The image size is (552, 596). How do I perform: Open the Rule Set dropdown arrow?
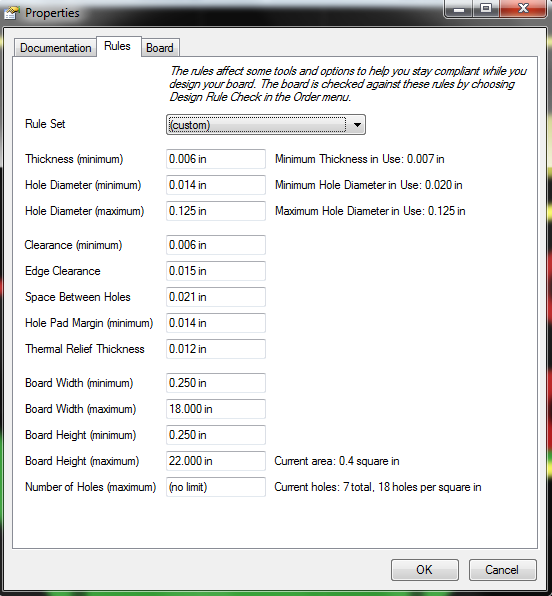(357, 125)
